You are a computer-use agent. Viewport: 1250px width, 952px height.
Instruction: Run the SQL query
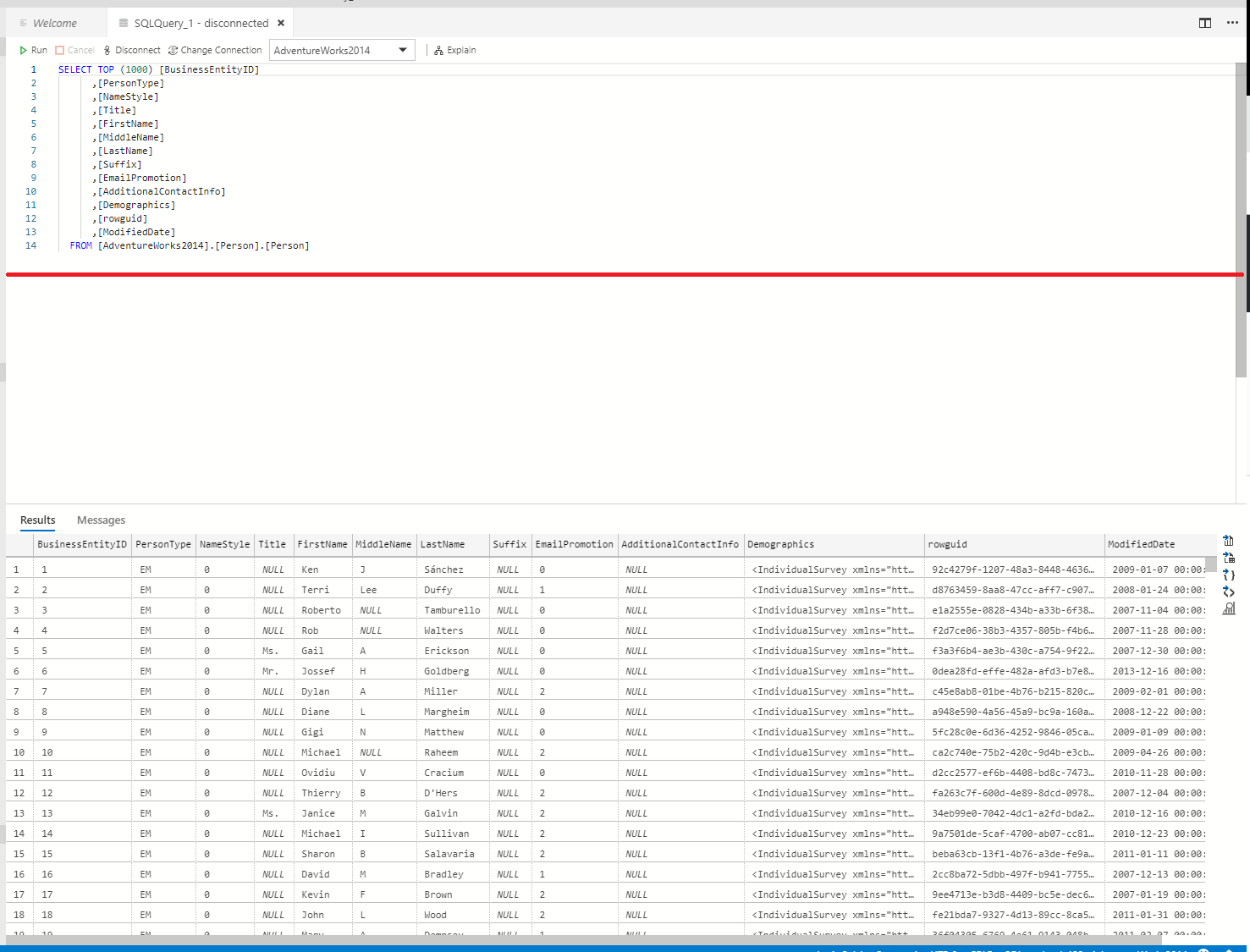click(33, 50)
